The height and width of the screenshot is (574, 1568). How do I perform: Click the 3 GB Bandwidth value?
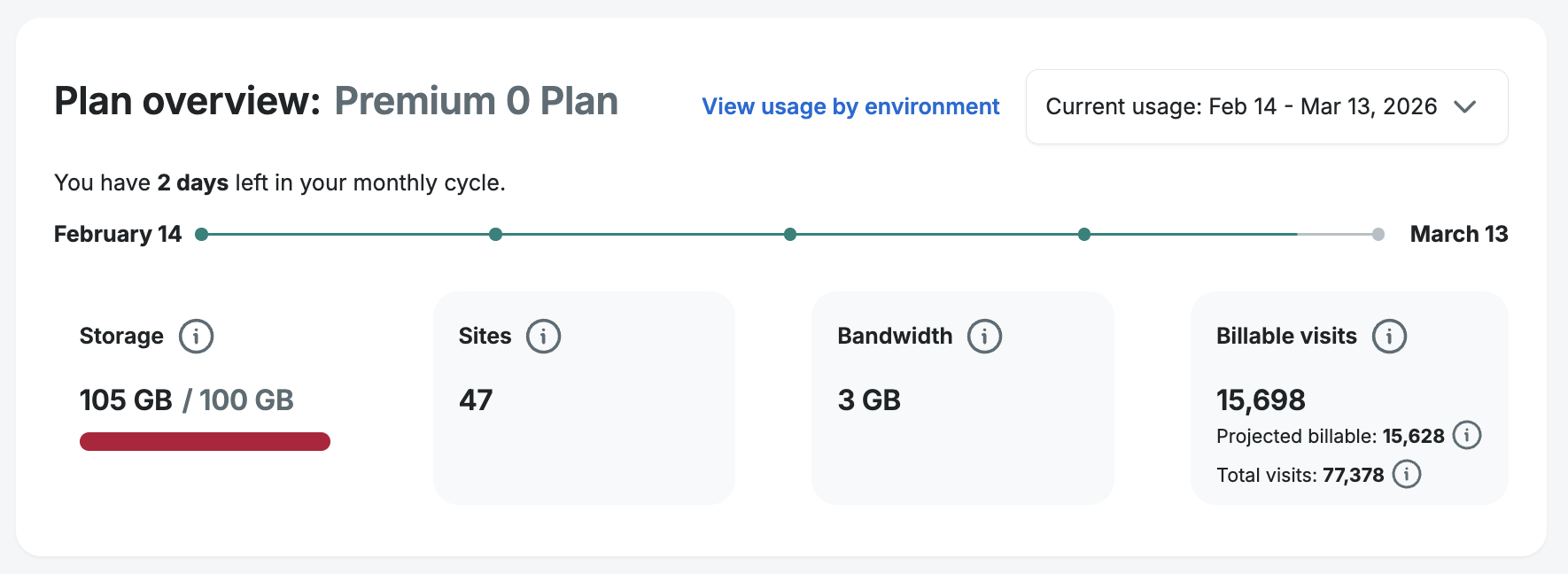(869, 400)
